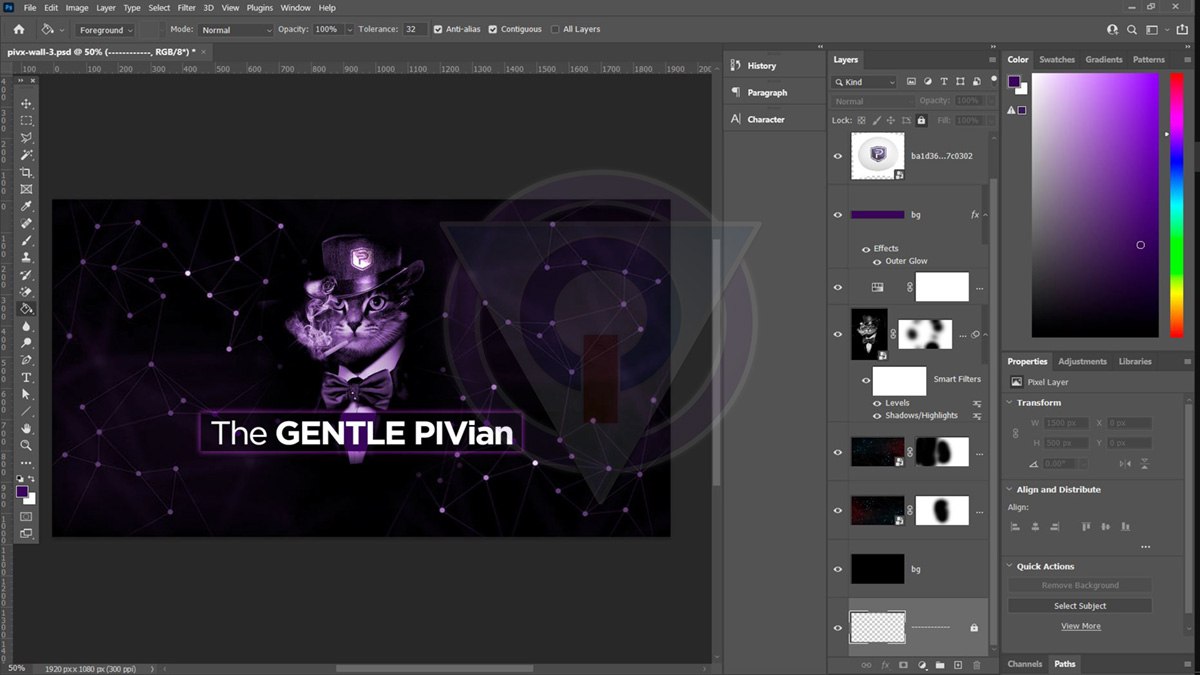Toggle visibility of Levels smart filter
The height and width of the screenshot is (675, 1200).
(x=877, y=403)
